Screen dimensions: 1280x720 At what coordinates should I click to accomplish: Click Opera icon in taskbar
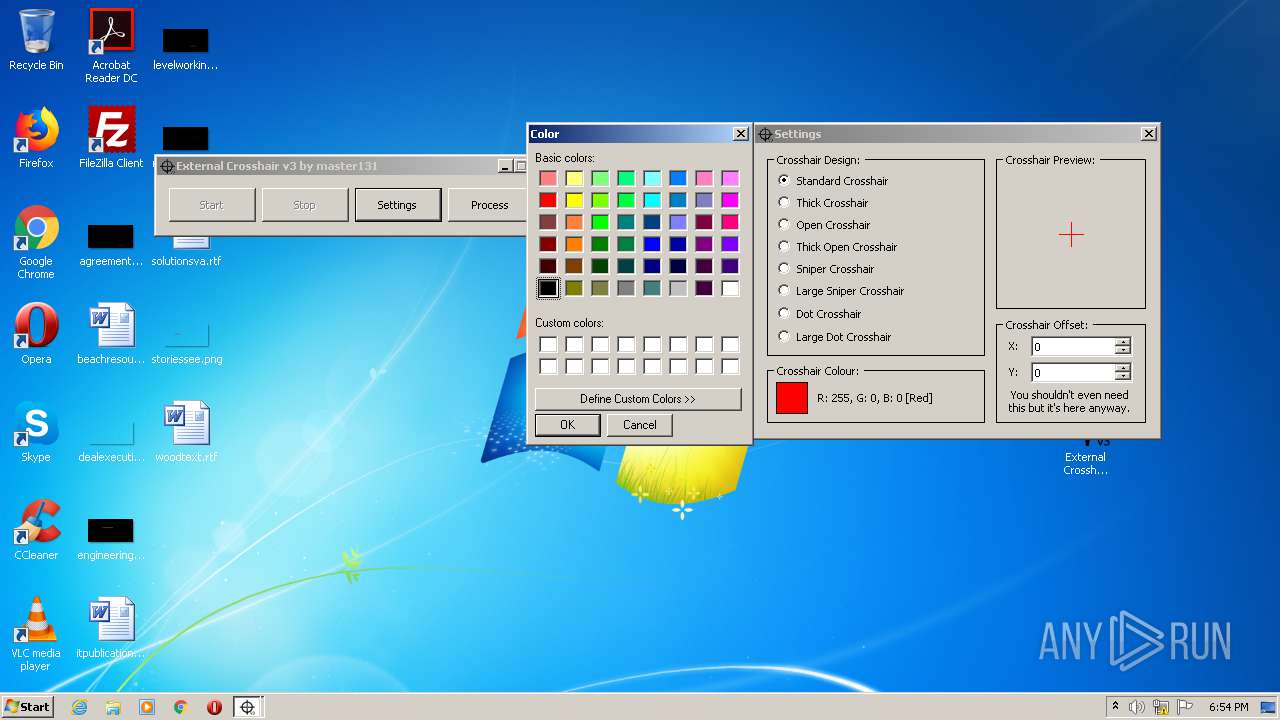tap(214, 707)
